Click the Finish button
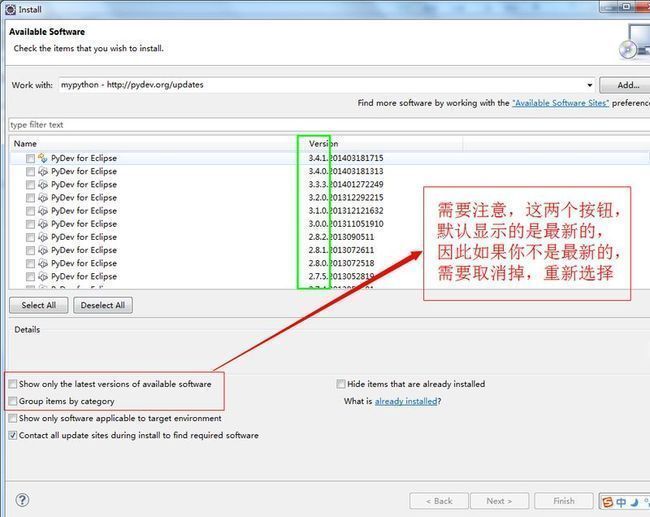Viewport: 650px width, 517px height. (x=564, y=501)
